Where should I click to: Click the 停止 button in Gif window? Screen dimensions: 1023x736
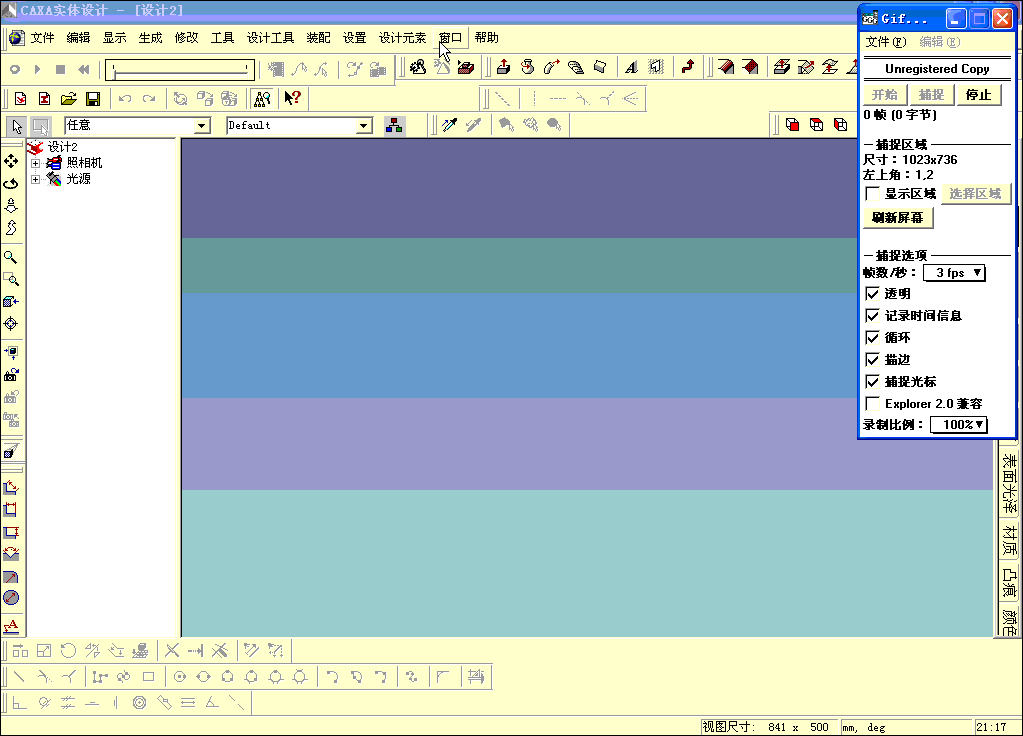click(978, 95)
